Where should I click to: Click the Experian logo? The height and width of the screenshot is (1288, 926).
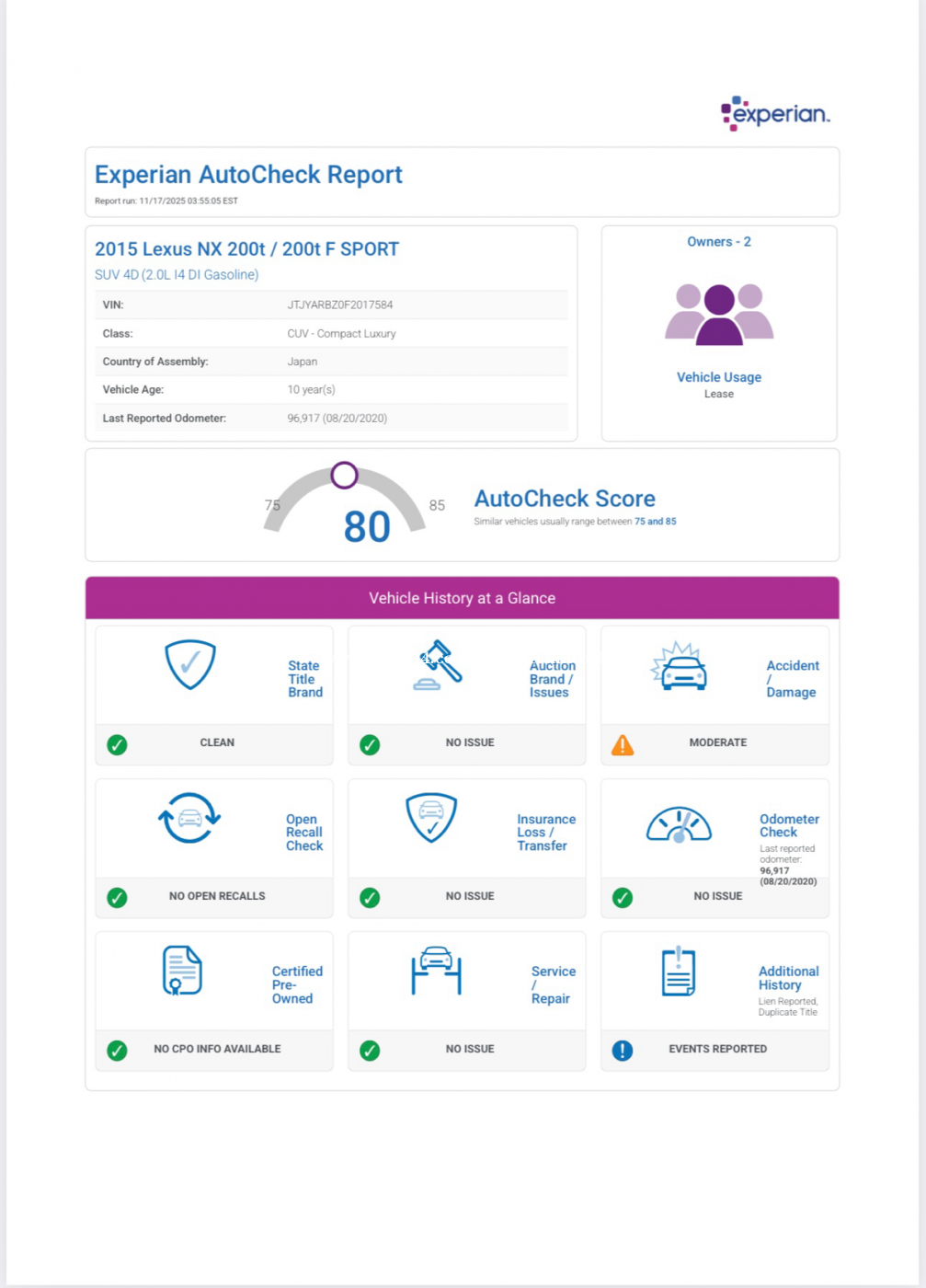(x=775, y=113)
